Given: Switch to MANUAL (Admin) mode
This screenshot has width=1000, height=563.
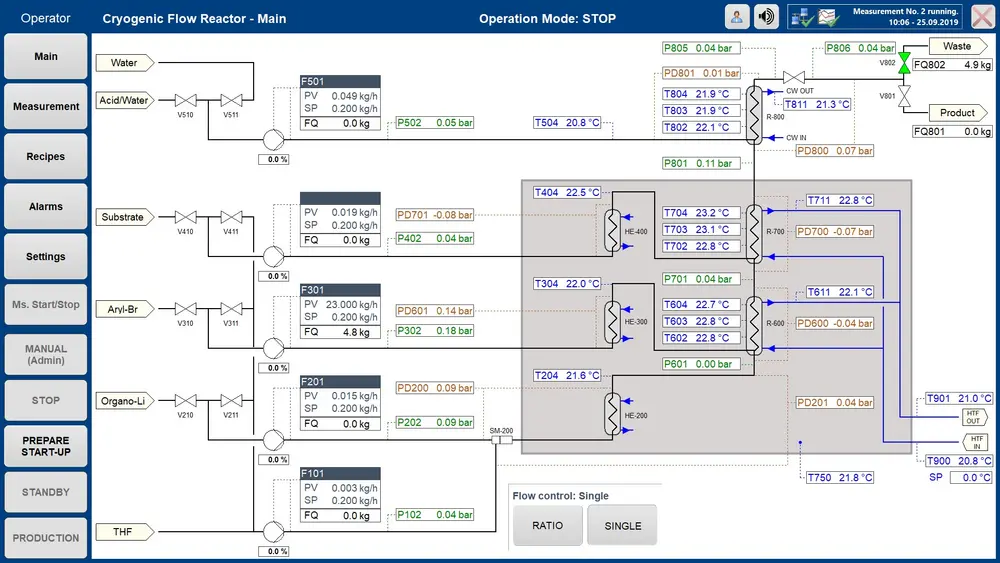Looking at the screenshot, I should (x=46, y=355).
